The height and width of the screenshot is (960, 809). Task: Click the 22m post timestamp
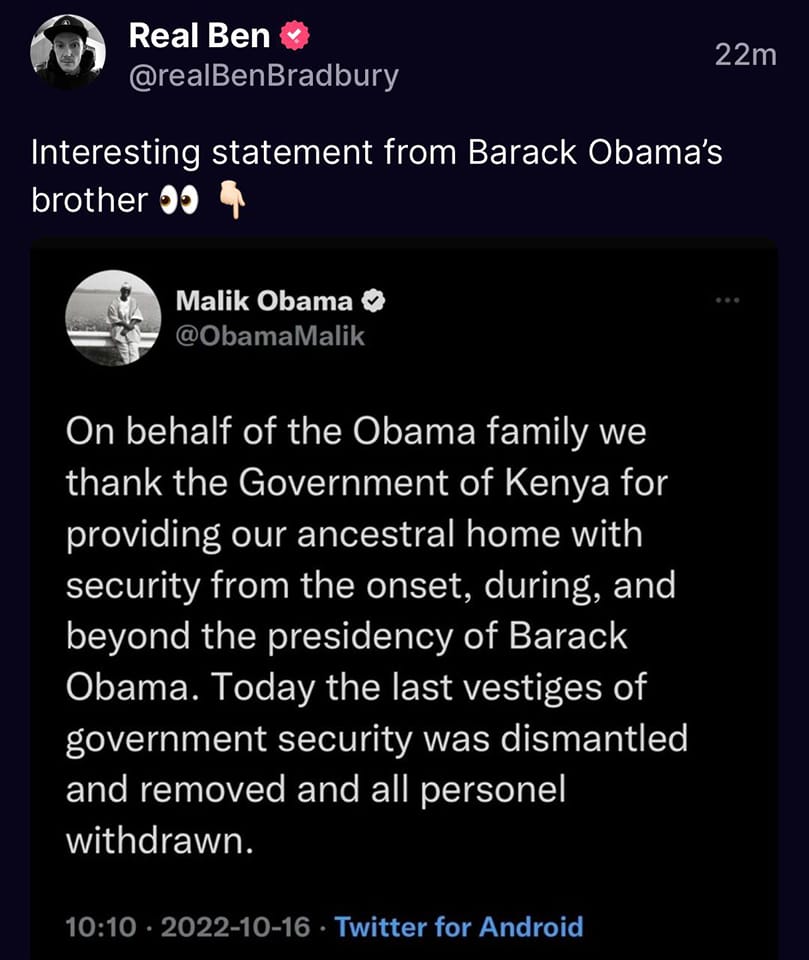pyautogui.click(x=746, y=55)
